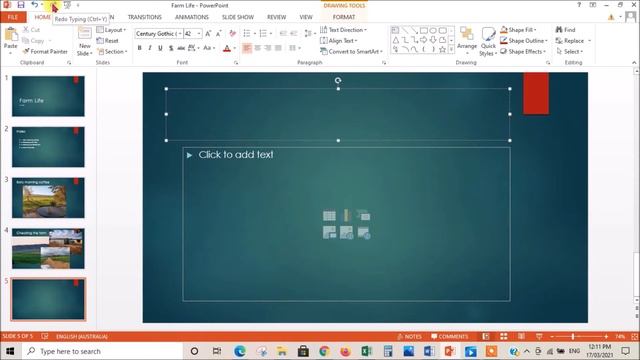Select slide 3 thumbnail with coffee picture
This screenshot has width=640, height=360.
pos(48,198)
